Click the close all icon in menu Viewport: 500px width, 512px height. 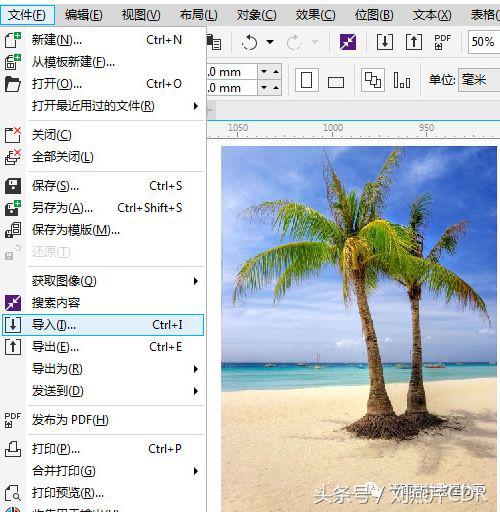(x=13, y=157)
